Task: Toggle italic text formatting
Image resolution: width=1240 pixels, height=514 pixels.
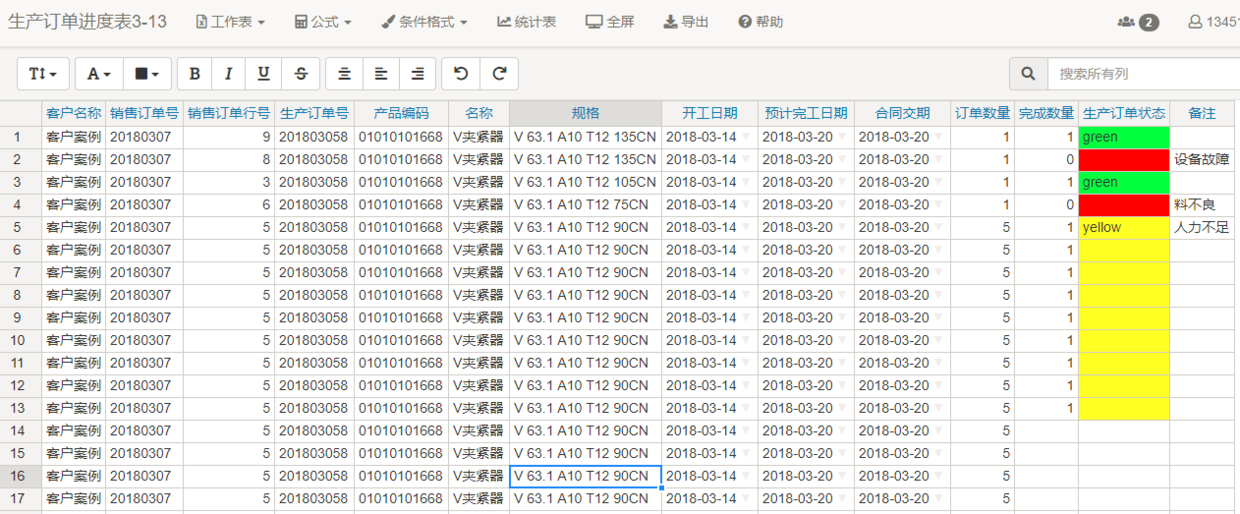Action: click(229, 74)
